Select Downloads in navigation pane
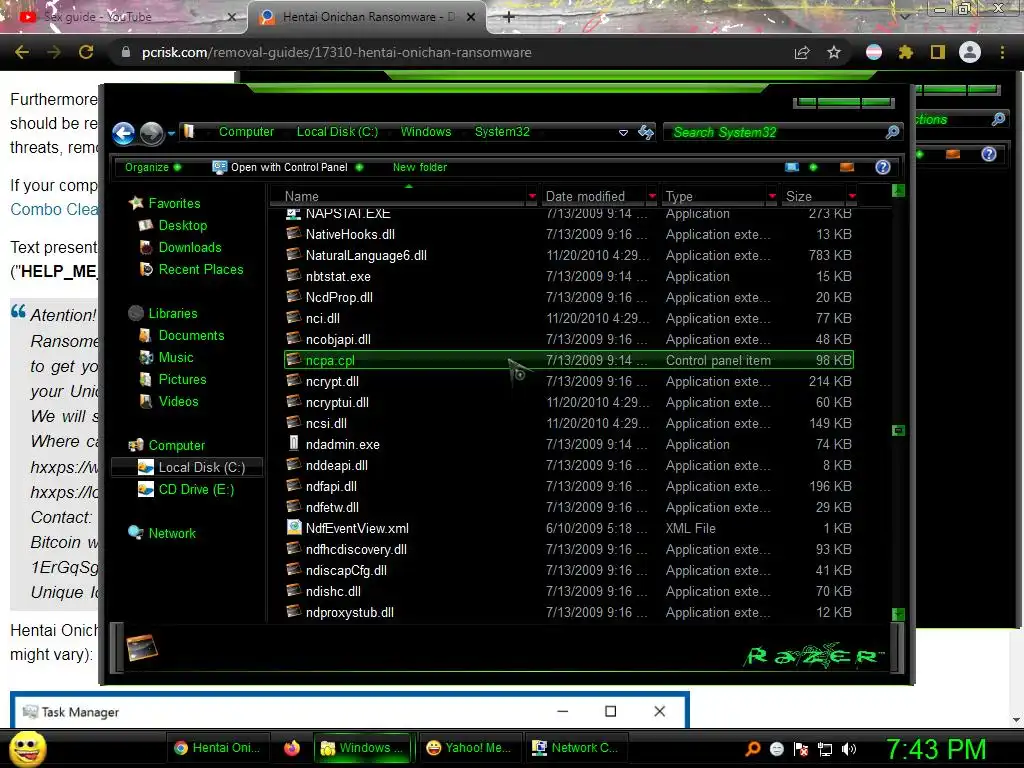The height and width of the screenshot is (768, 1024). coord(189,248)
